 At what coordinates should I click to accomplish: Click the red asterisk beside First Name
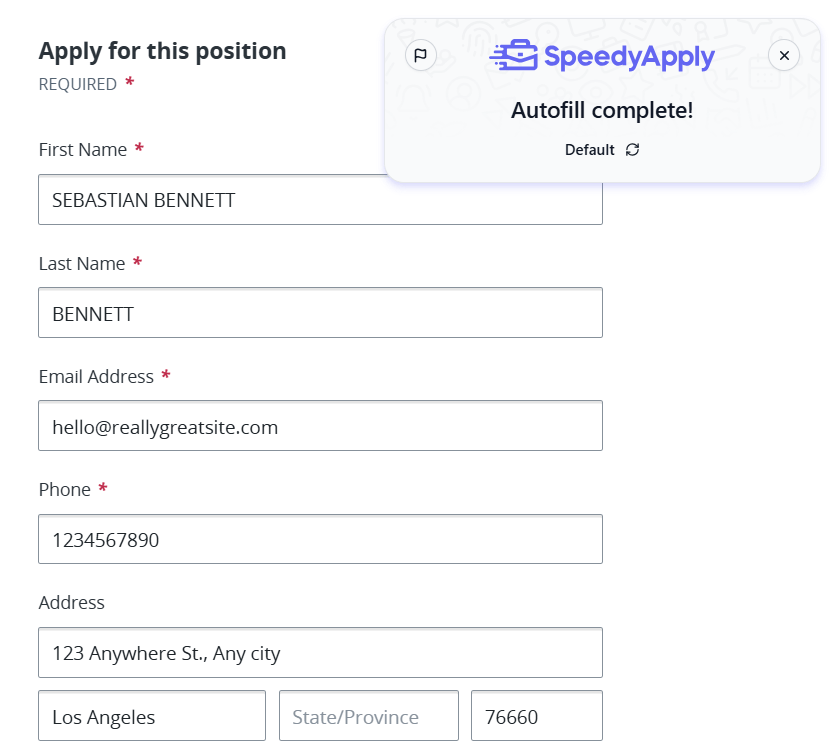138,148
